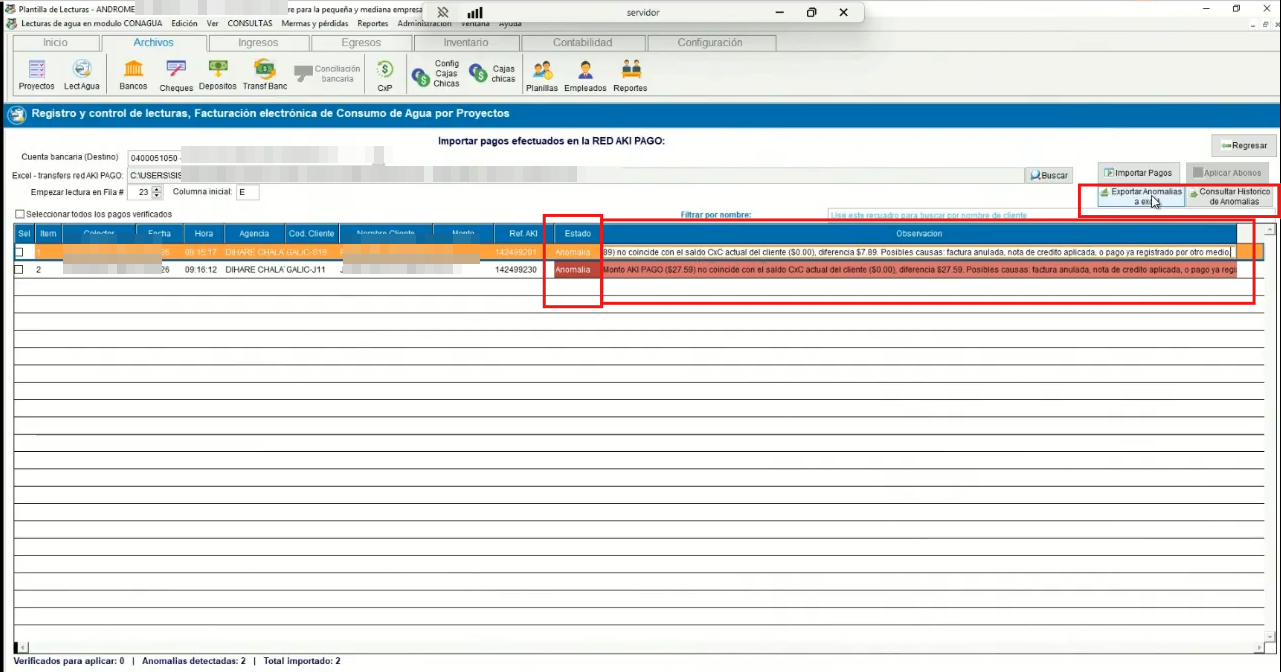
Task: Click the Hora column header
Action: click(204, 233)
